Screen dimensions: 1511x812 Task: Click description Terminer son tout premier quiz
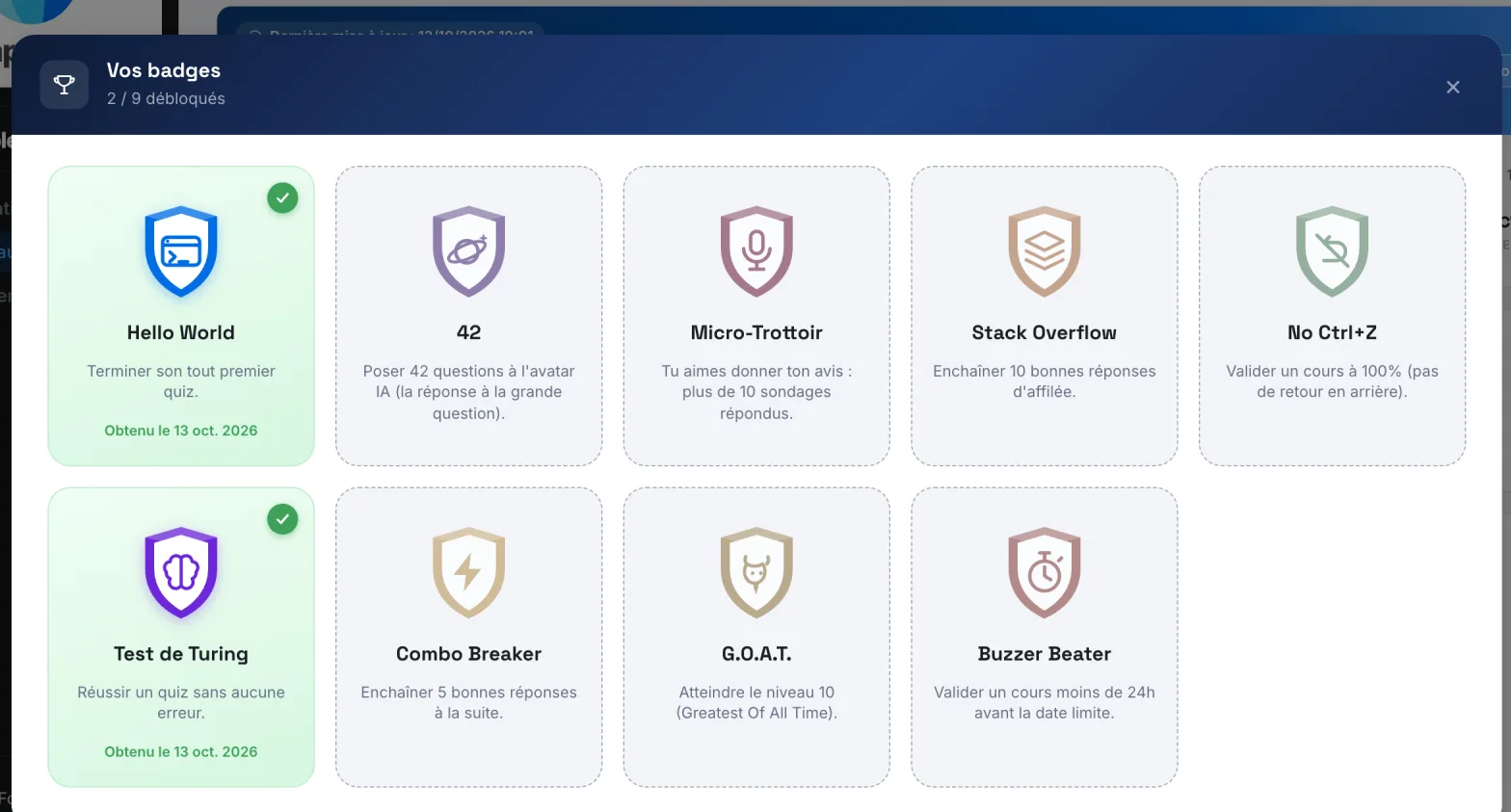tap(181, 381)
